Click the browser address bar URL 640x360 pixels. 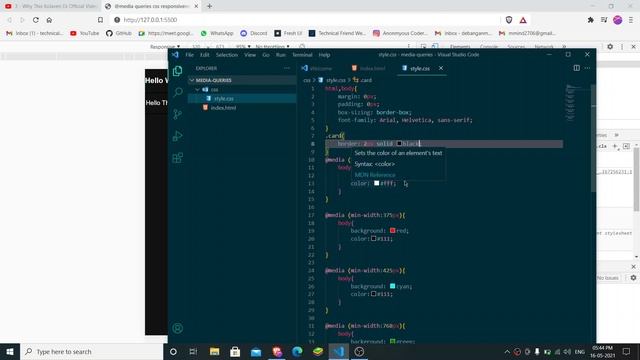(150, 20)
